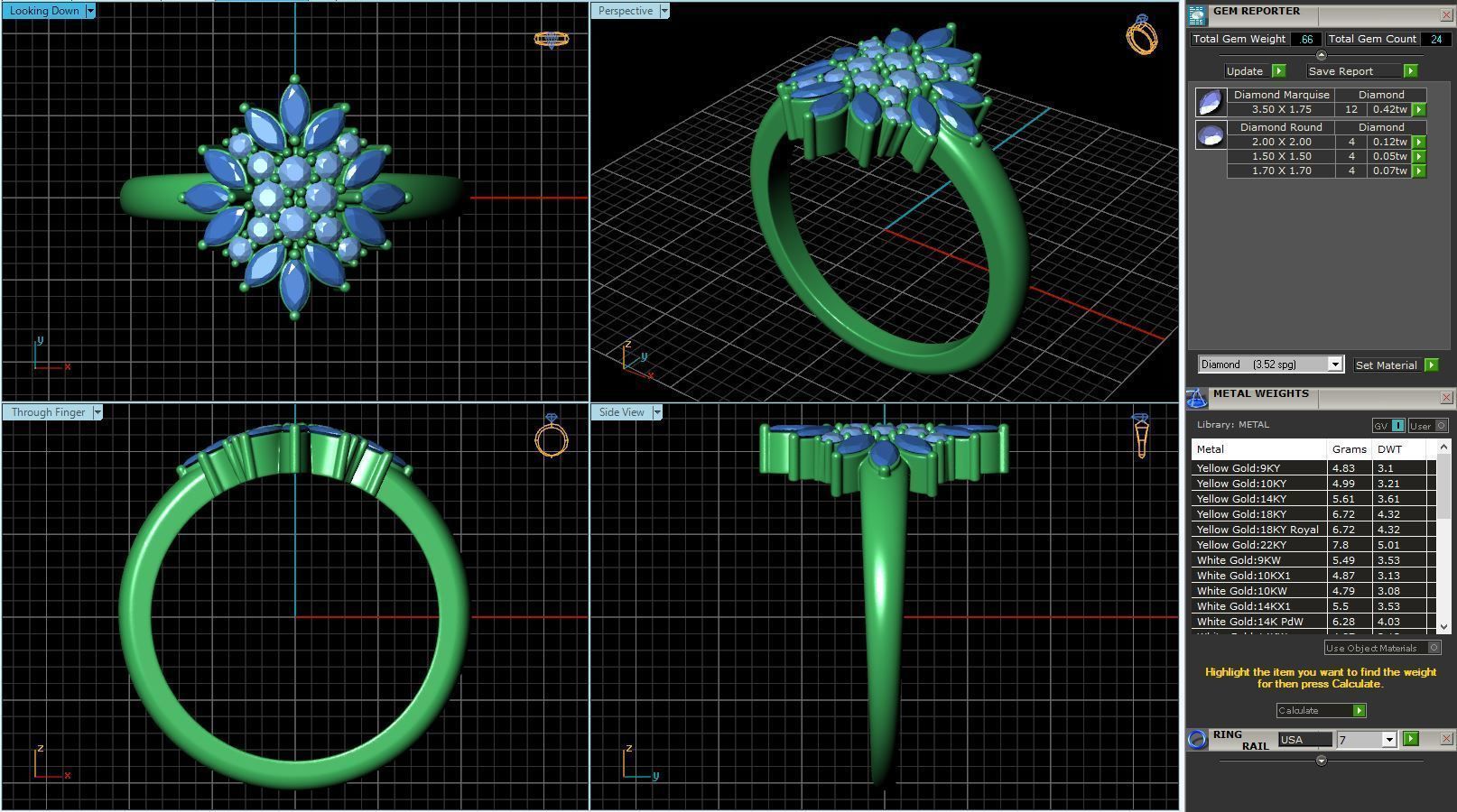Select the Yellow Gold:18KY Royal row
The image size is (1457, 812).
[1313, 530]
